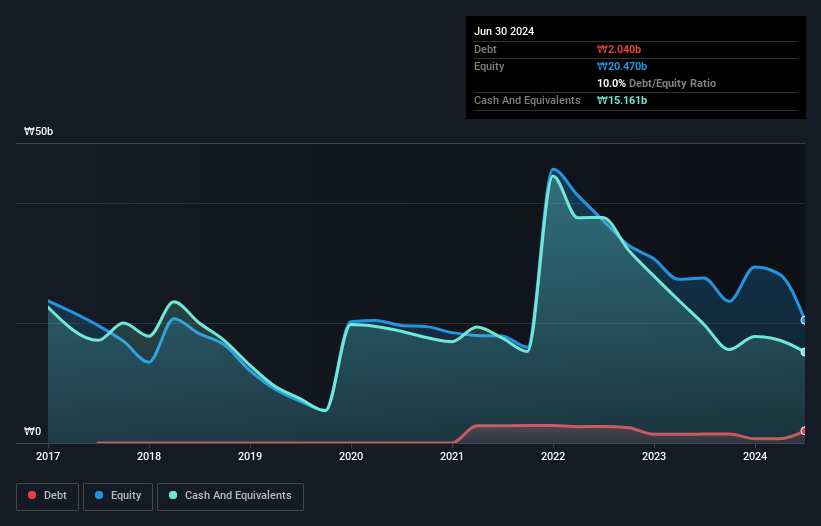
Task: Click the 10.0% Debt/Equity Ratio text
Action: (x=657, y=83)
